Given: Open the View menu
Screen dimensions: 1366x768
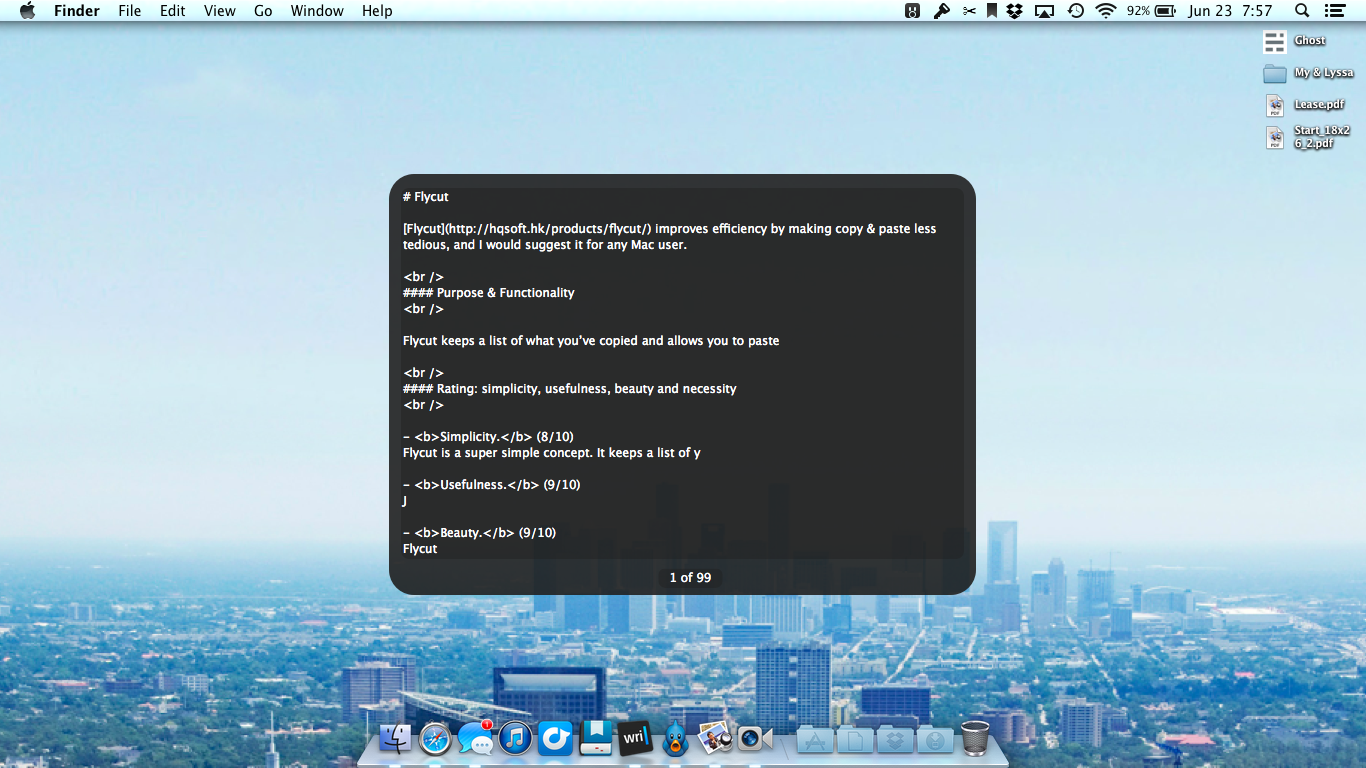Looking at the screenshot, I should (x=220, y=11).
